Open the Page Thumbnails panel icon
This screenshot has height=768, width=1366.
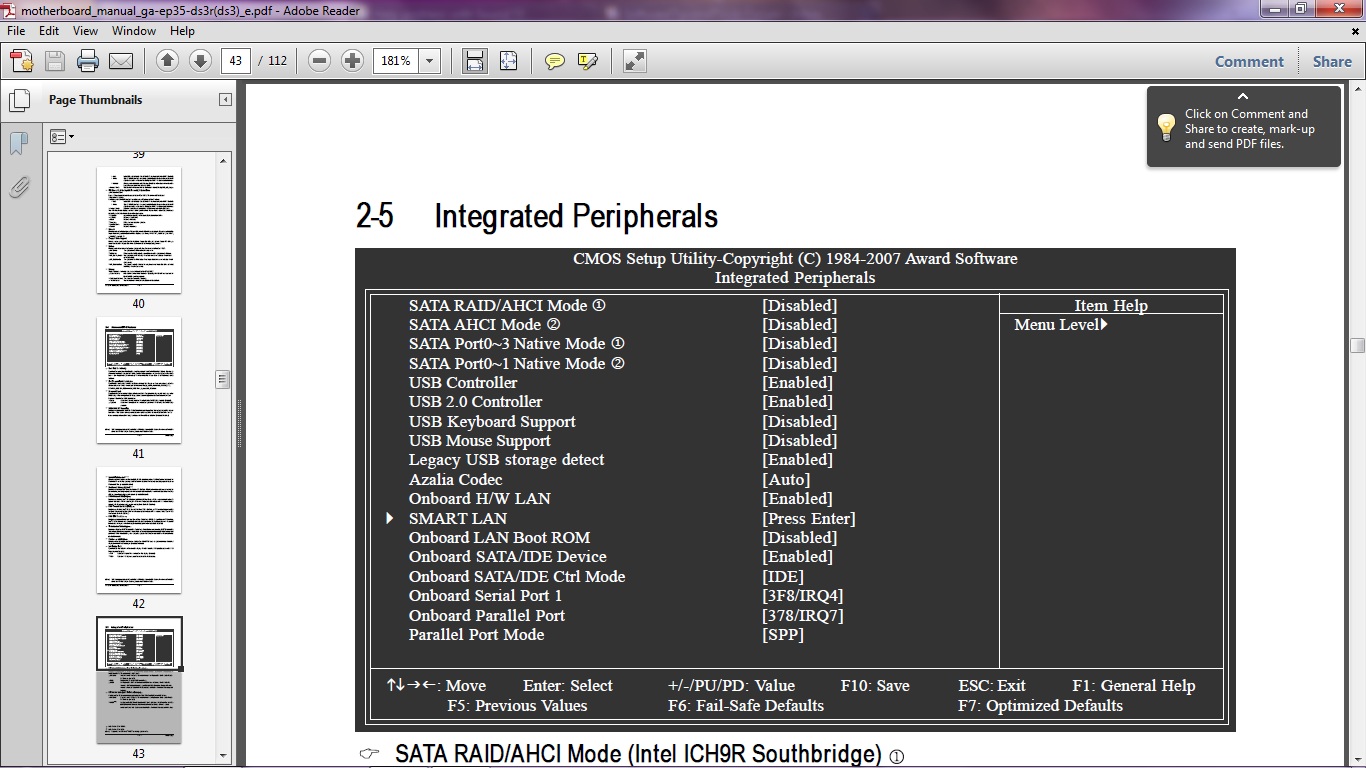point(19,100)
